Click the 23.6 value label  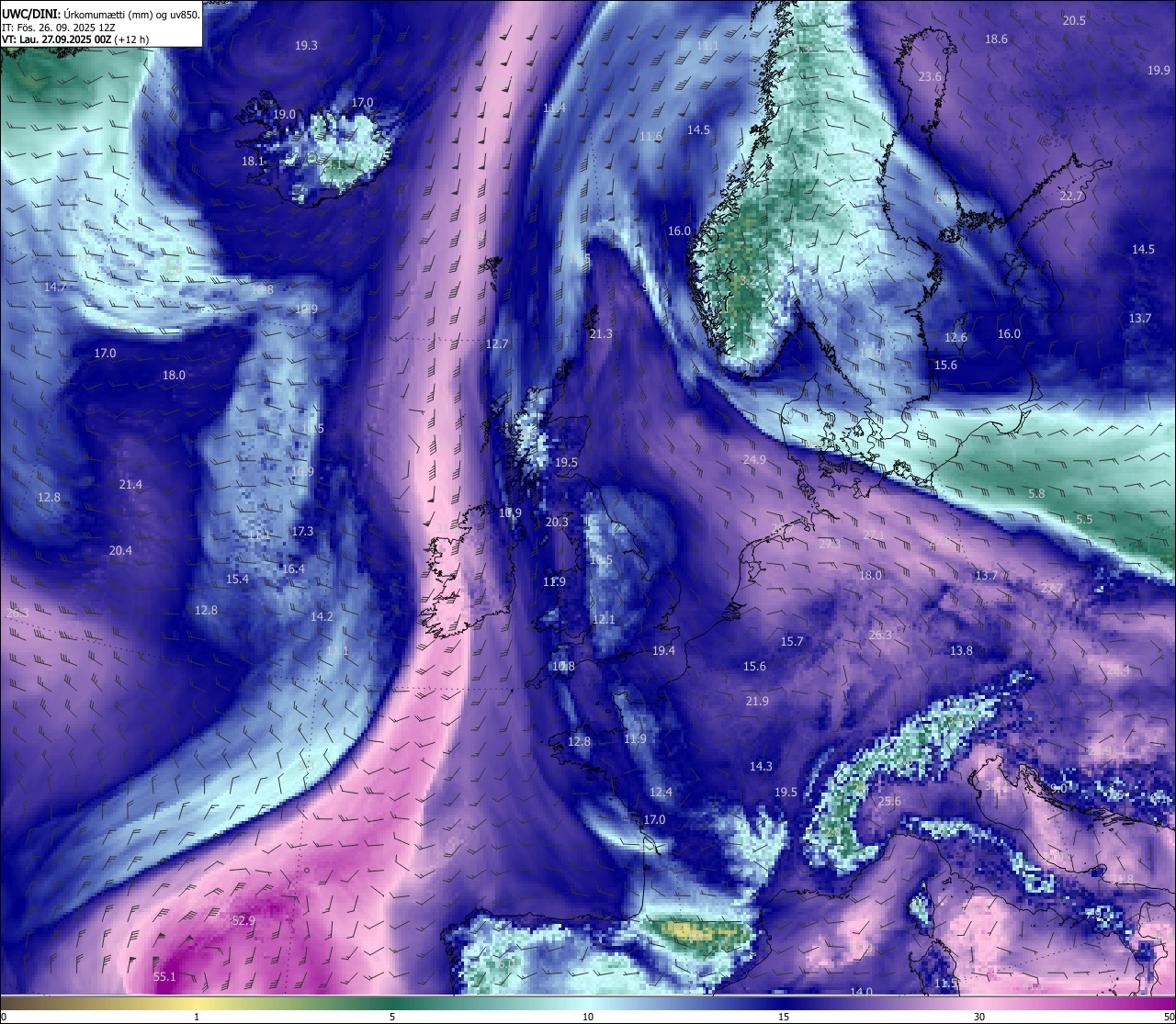(930, 77)
